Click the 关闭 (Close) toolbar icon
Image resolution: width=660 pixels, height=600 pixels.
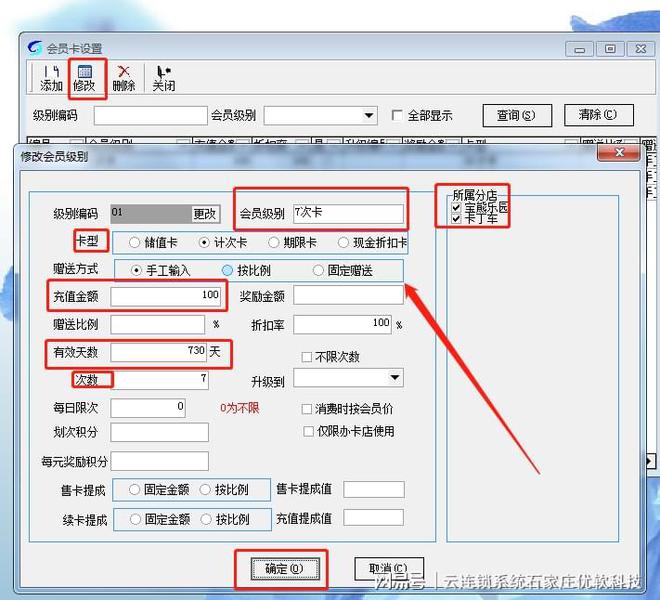[x=164, y=78]
